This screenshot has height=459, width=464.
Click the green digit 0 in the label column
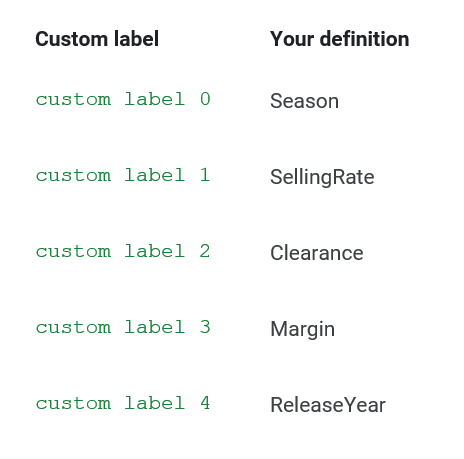pyautogui.click(x=205, y=99)
